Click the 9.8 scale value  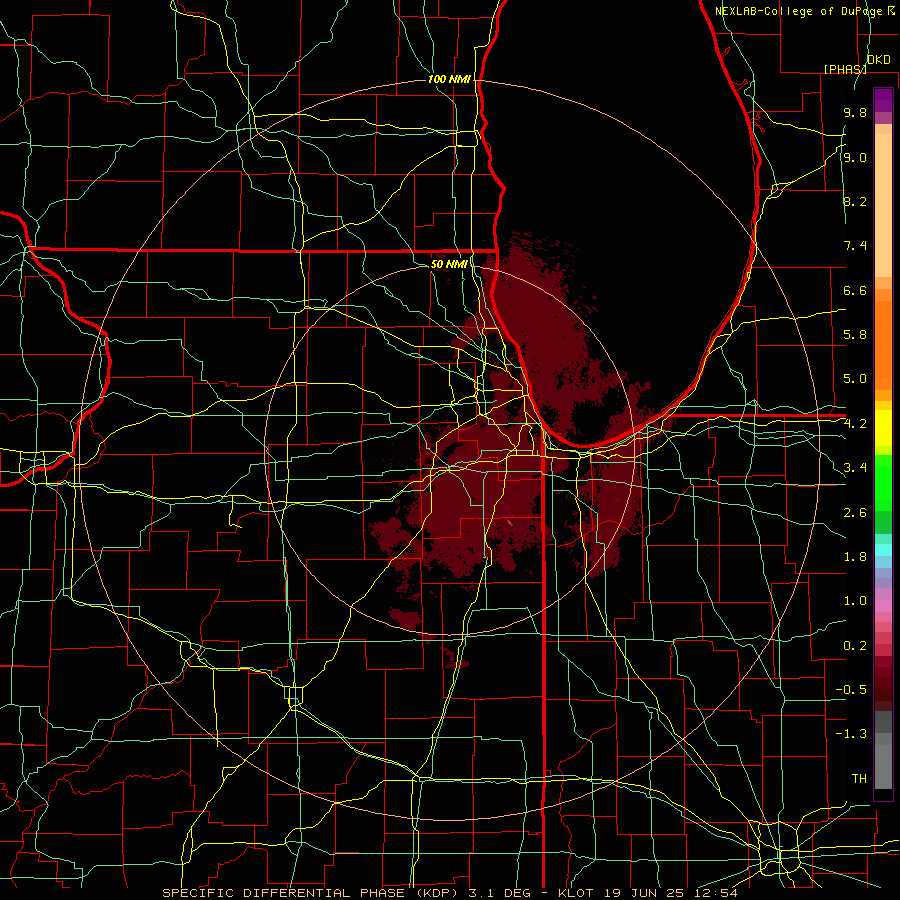point(855,112)
